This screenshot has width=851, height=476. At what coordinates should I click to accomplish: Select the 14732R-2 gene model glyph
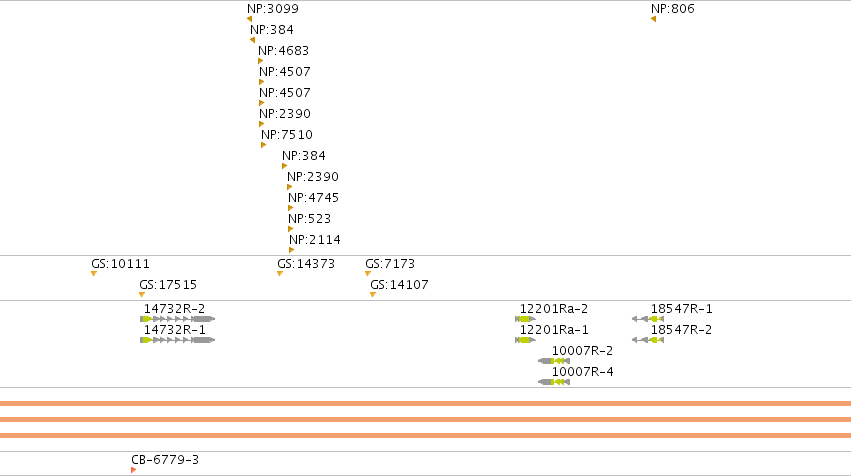point(177,319)
